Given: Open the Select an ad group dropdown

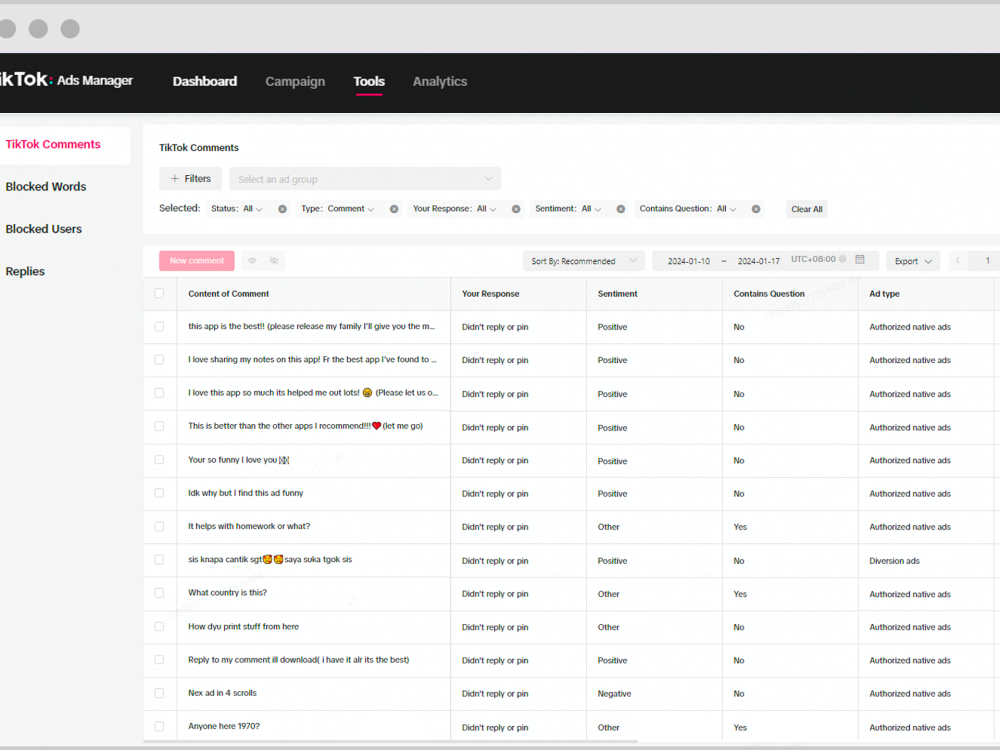Looking at the screenshot, I should [x=365, y=179].
